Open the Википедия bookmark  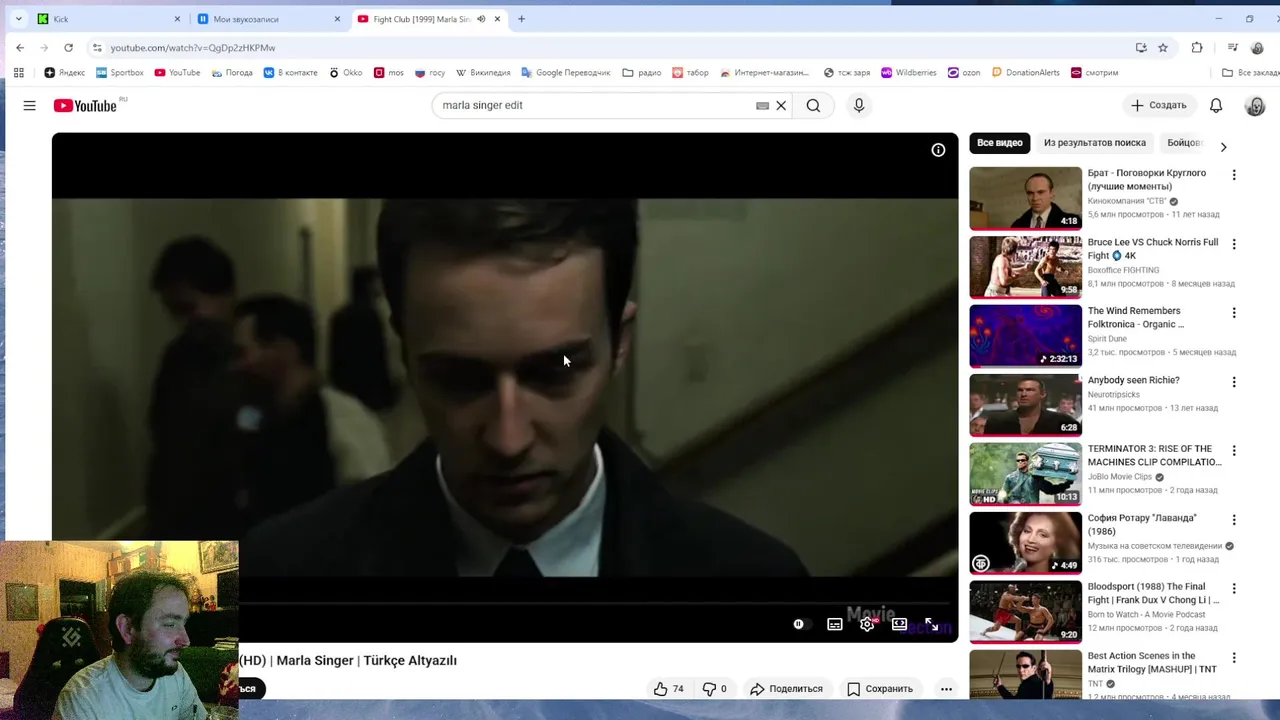coord(483,72)
